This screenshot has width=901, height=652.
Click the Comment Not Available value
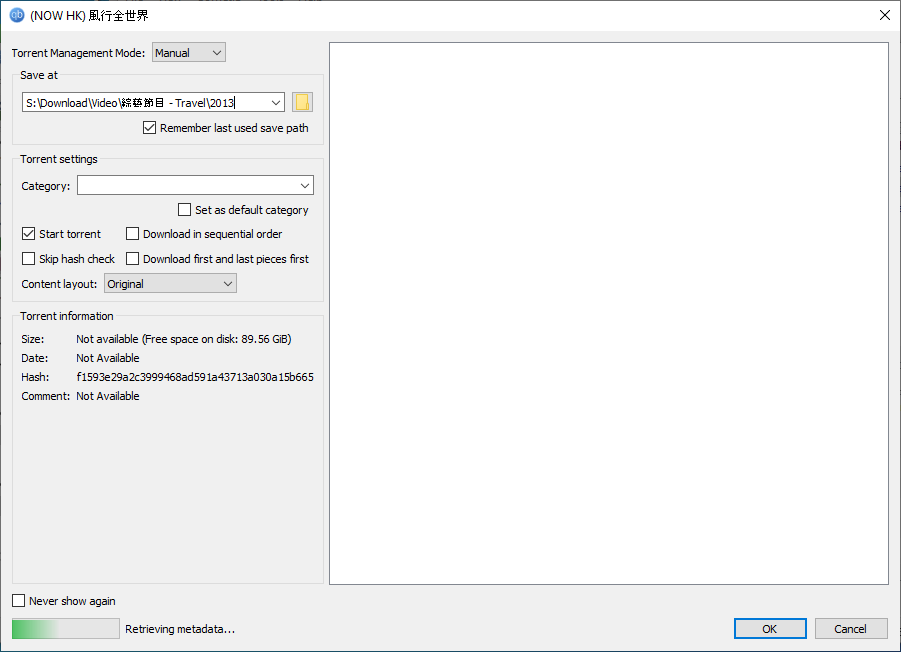(x=108, y=396)
